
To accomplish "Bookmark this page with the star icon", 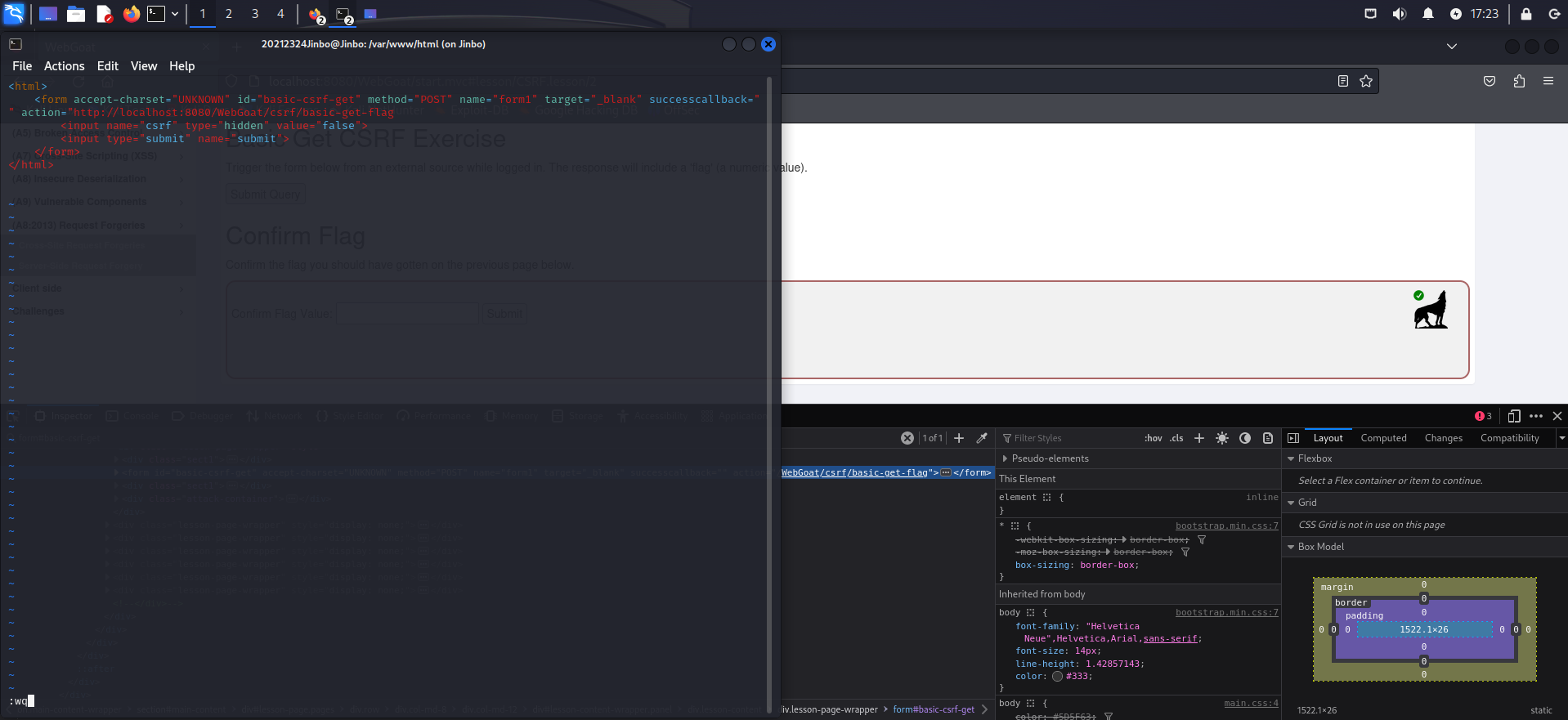I will [x=1366, y=81].
